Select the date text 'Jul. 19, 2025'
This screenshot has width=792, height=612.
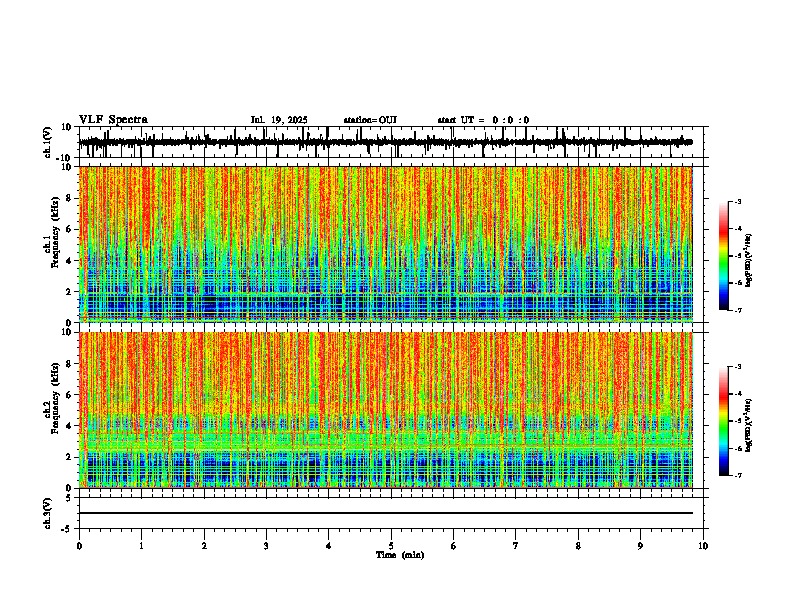click(279, 120)
